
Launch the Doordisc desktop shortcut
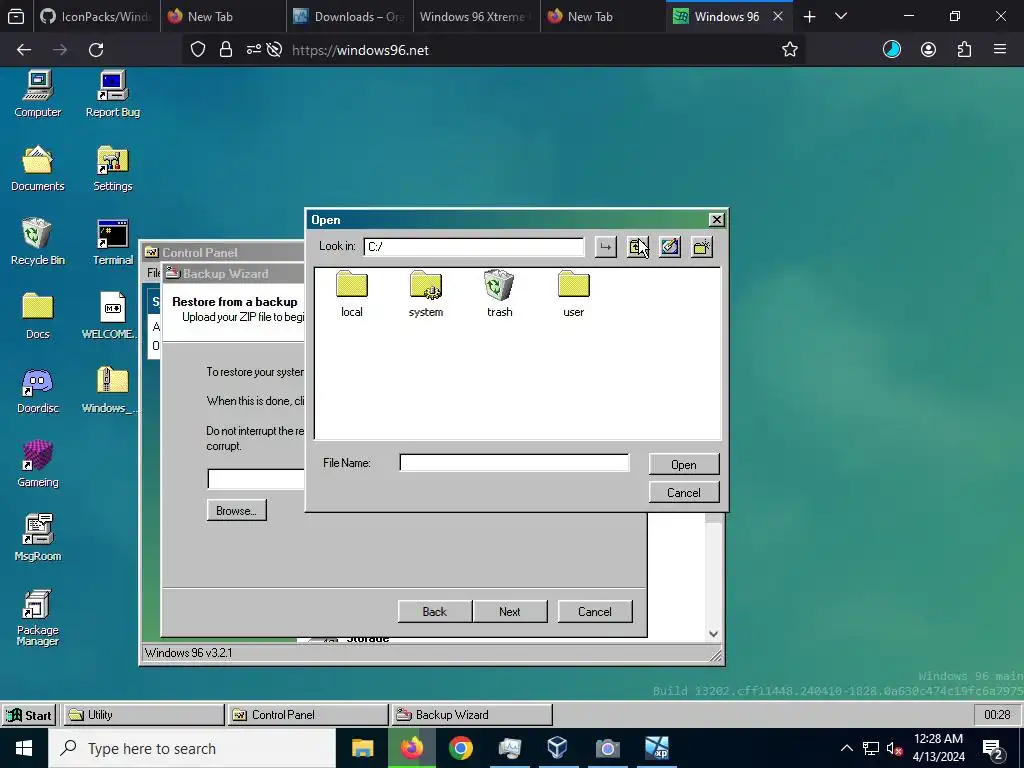[38, 391]
